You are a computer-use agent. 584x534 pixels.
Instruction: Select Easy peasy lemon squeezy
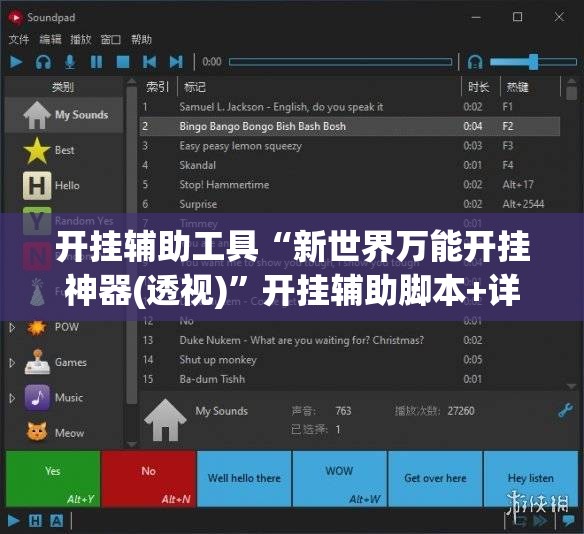350,146
